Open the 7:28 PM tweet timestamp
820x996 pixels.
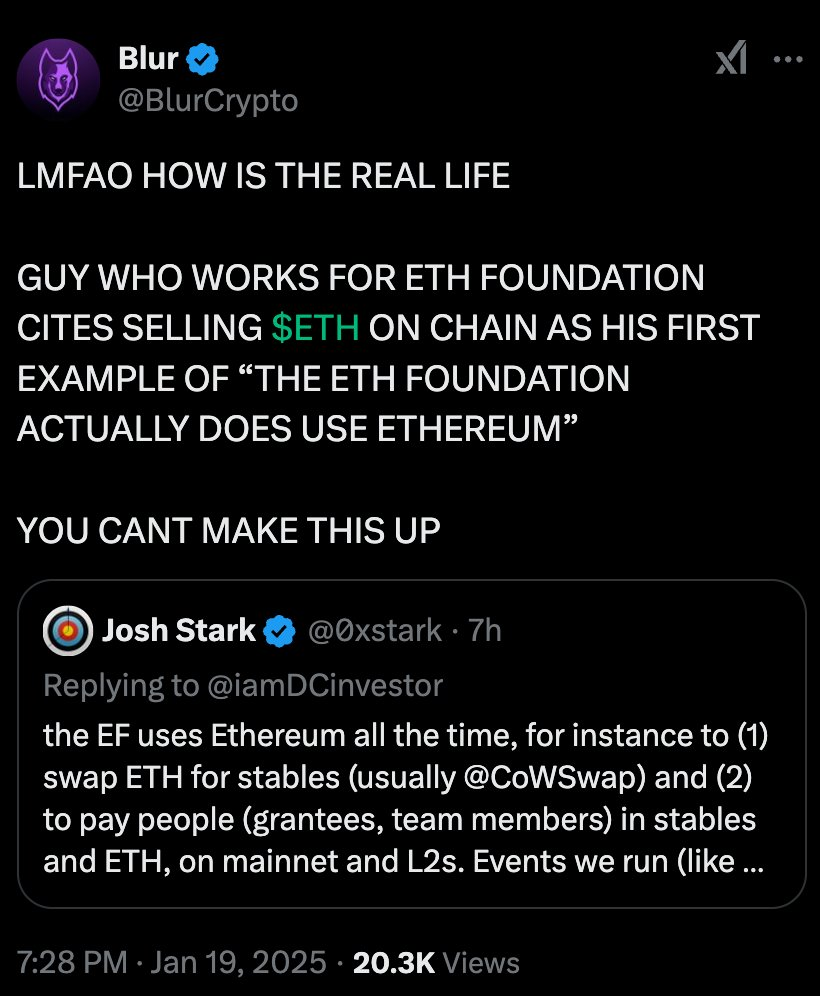[x=71, y=963]
